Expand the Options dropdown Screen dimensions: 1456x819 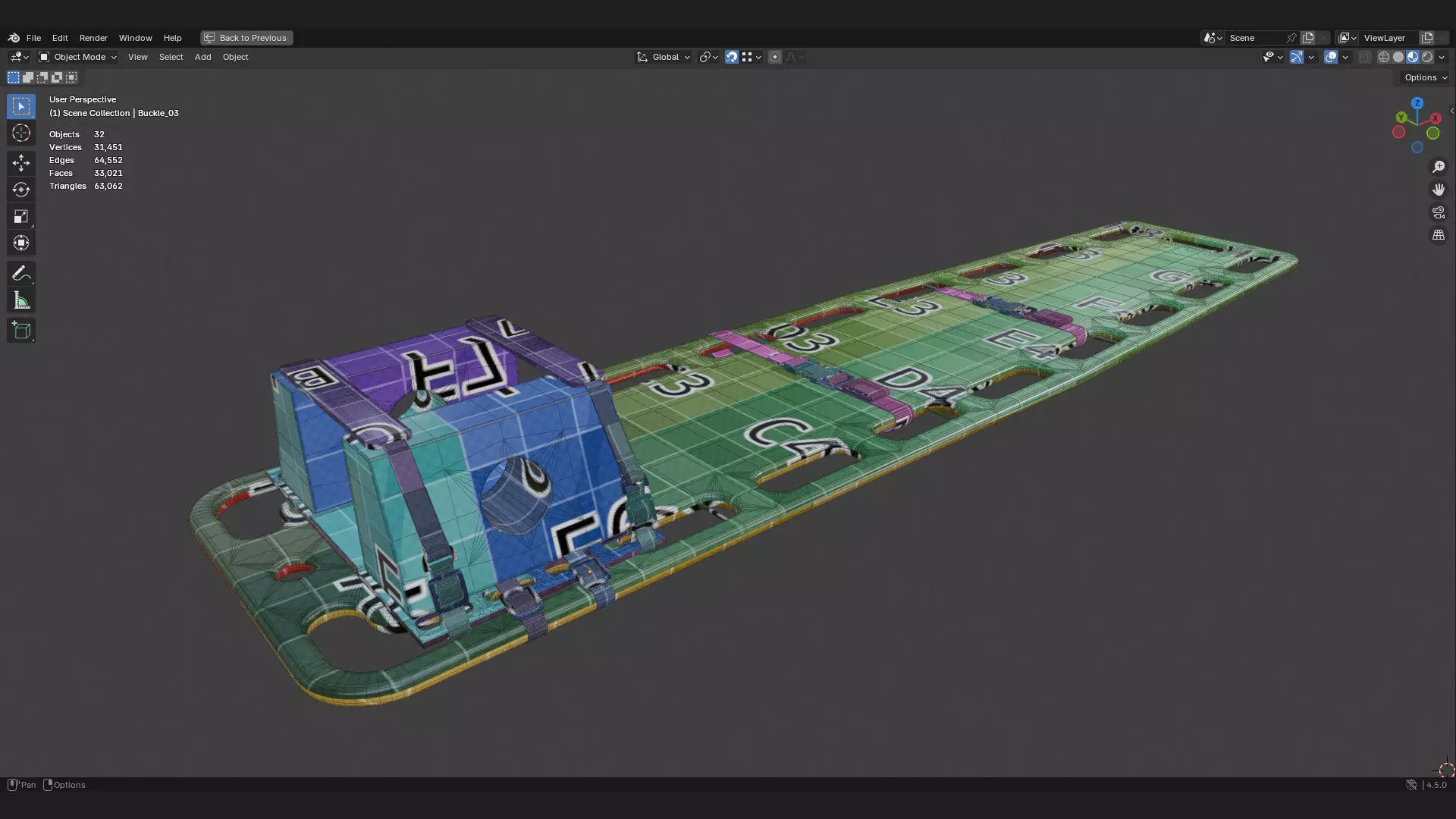(x=1424, y=77)
